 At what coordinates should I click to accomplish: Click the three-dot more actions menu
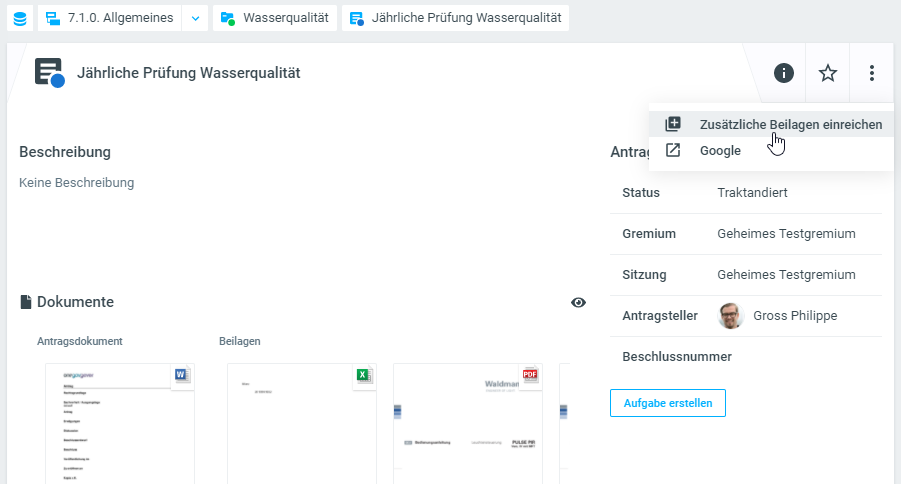(x=872, y=73)
